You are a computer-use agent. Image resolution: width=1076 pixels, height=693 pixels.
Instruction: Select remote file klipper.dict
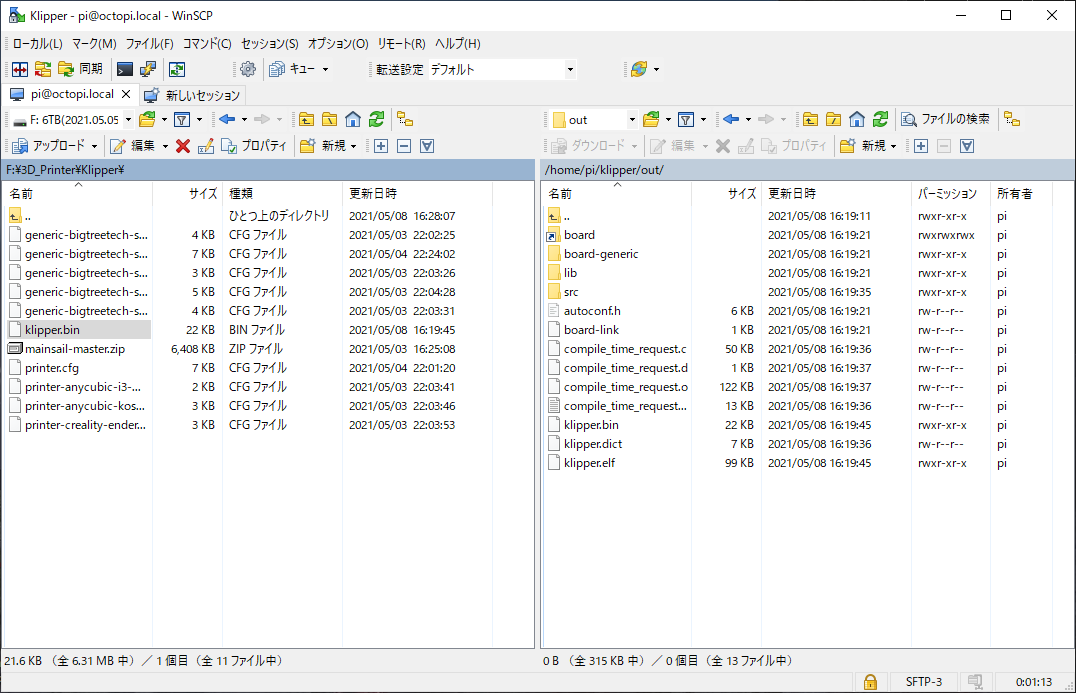click(x=593, y=444)
